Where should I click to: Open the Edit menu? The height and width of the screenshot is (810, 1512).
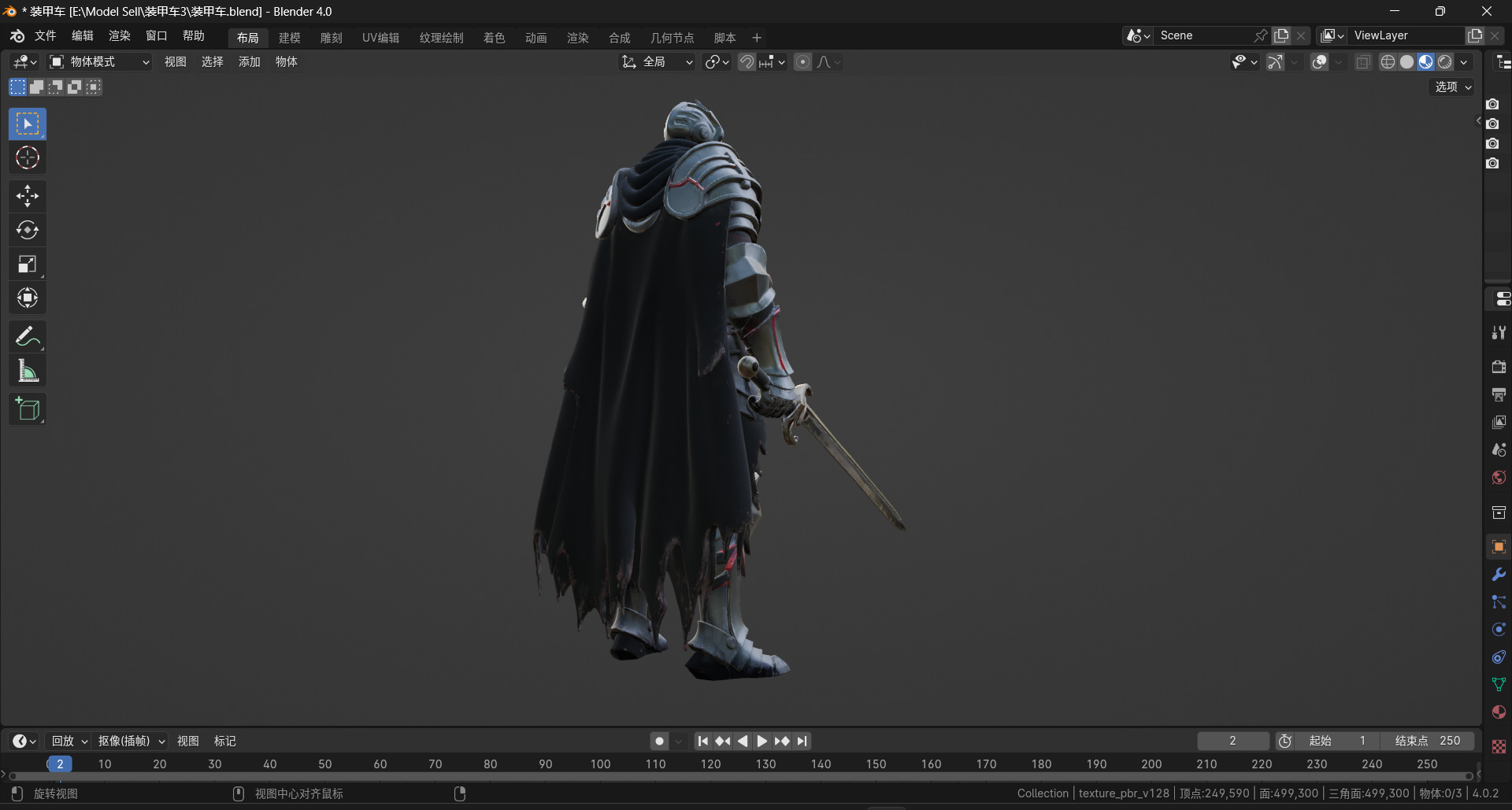tap(83, 36)
